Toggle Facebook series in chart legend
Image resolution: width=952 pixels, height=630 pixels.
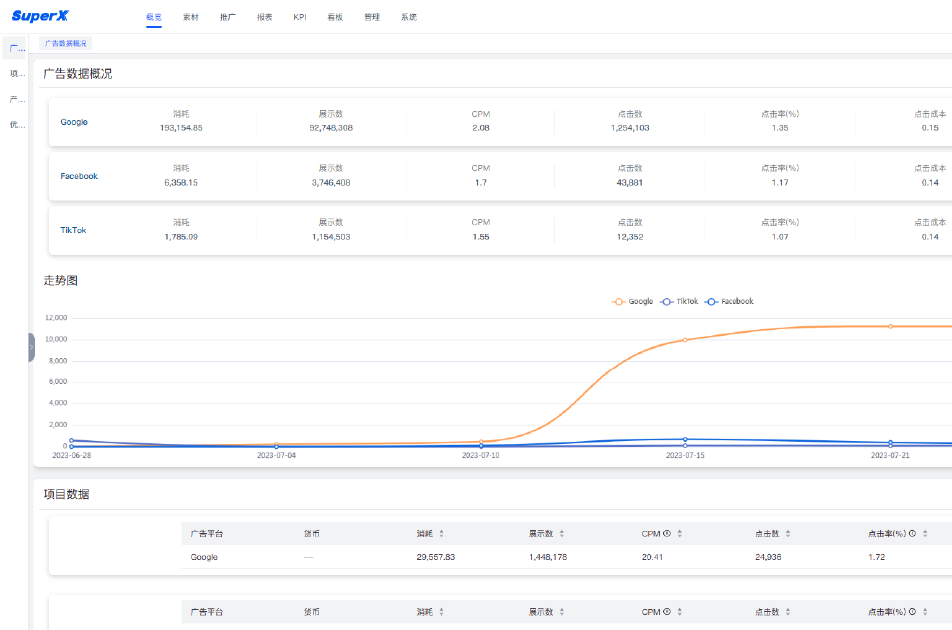[729, 301]
